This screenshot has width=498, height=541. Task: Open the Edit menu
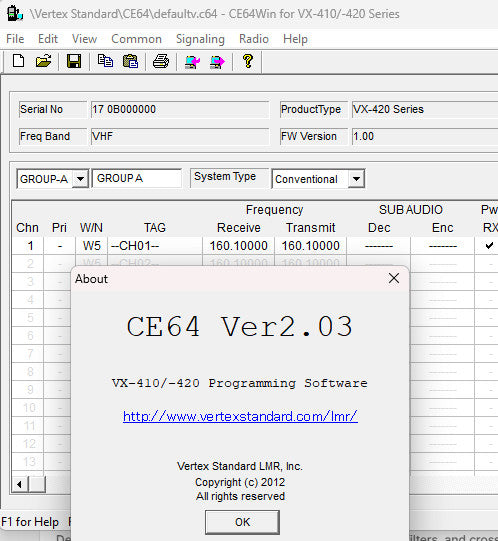pyautogui.click(x=48, y=39)
